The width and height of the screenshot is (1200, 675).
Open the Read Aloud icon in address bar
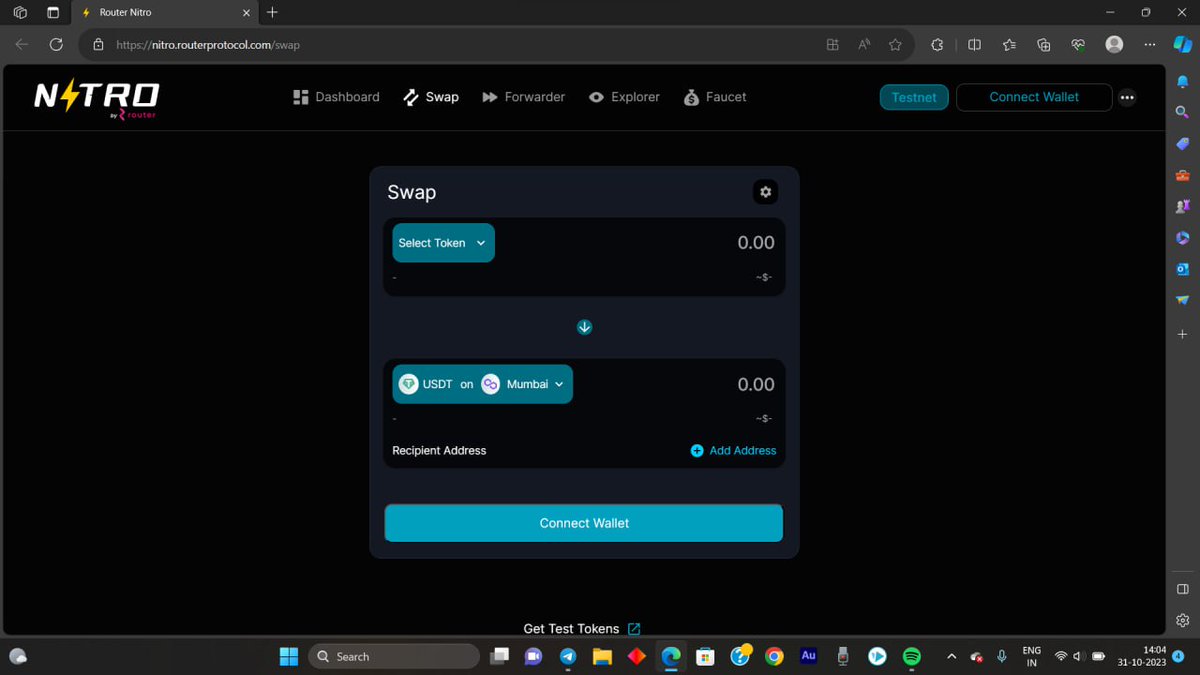[864, 45]
